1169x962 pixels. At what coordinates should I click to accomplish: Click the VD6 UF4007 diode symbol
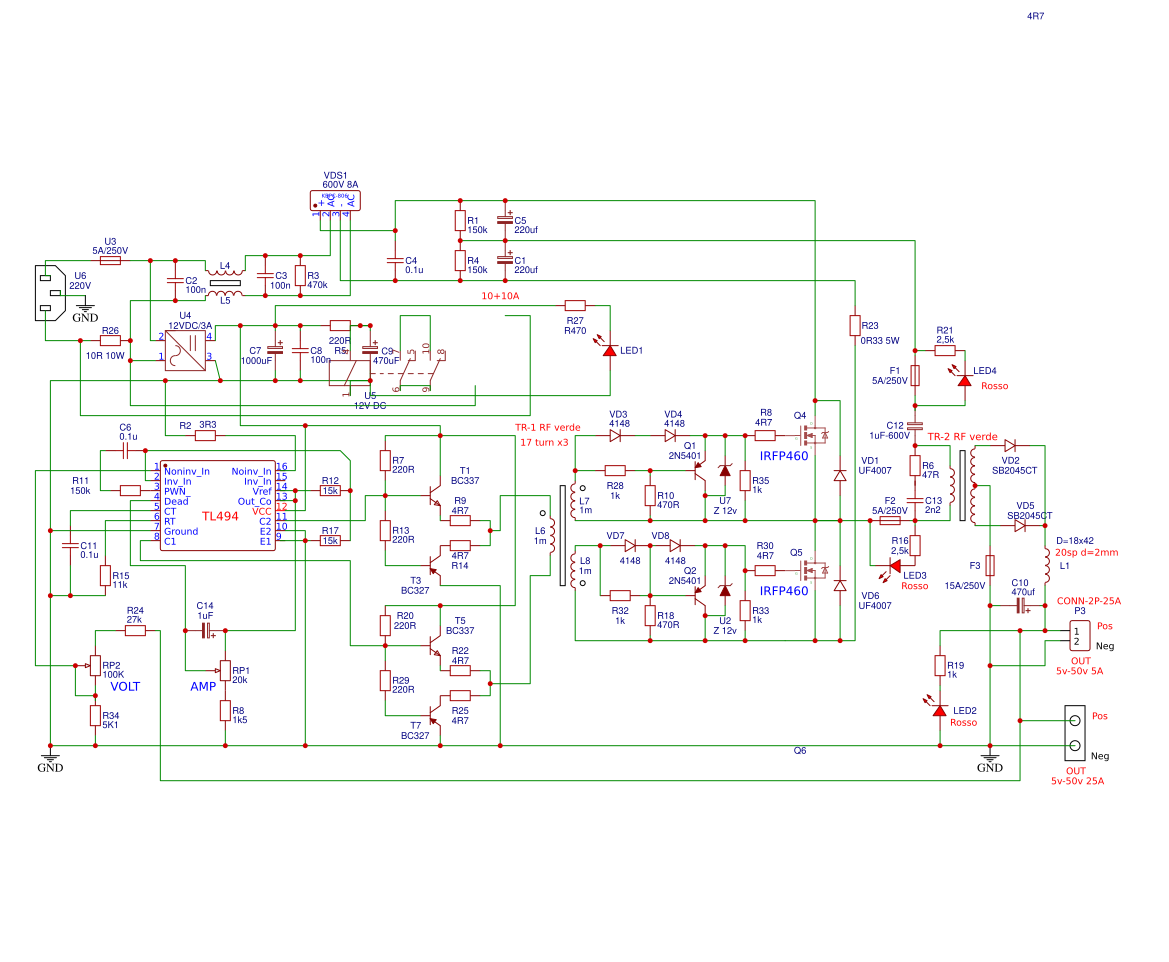click(x=840, y=585)
